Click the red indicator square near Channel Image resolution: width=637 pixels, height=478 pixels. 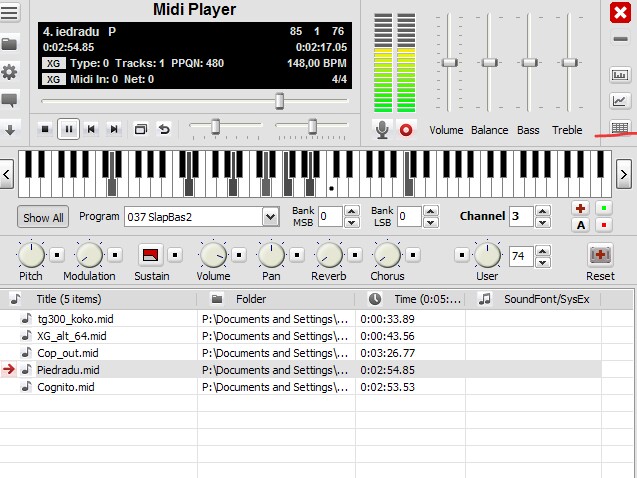click(x=604, y=225)
